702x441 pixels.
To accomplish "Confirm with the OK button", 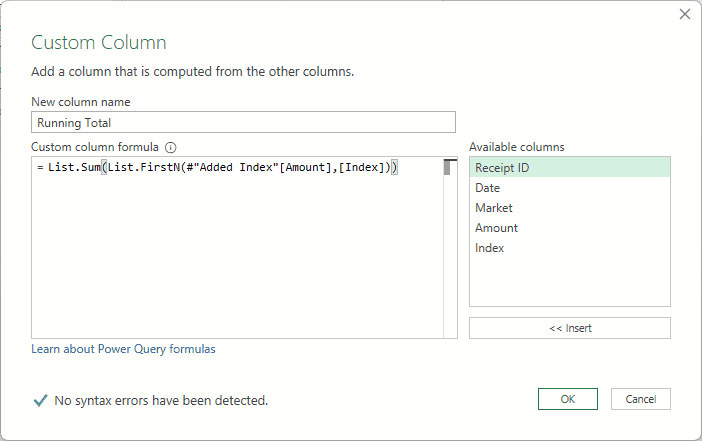I will click(568, 399).
